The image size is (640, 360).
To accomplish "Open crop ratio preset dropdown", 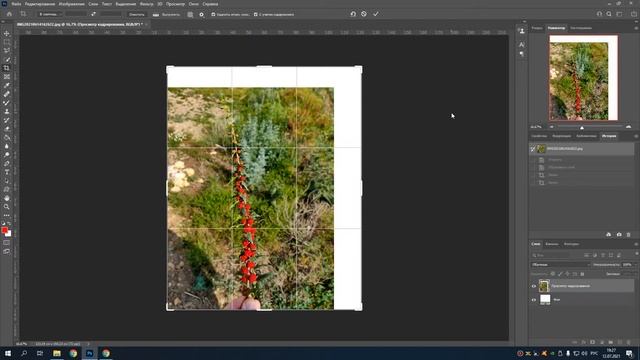I will click(49, 14).
